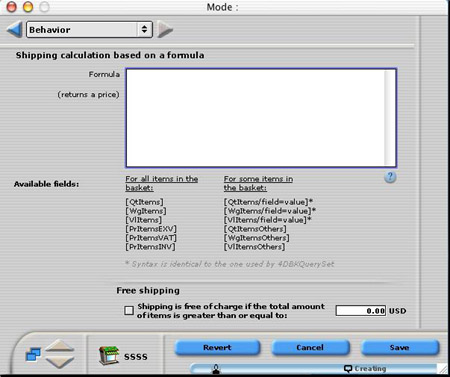Enable free shipping threshold checkbox
The image size is (450, 377).
point(129,311)
